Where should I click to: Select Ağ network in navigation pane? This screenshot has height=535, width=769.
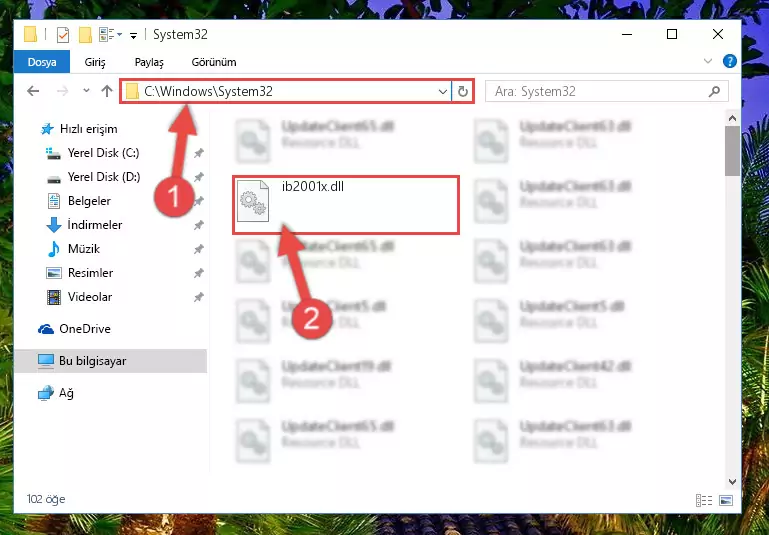[x=56, y=393]
